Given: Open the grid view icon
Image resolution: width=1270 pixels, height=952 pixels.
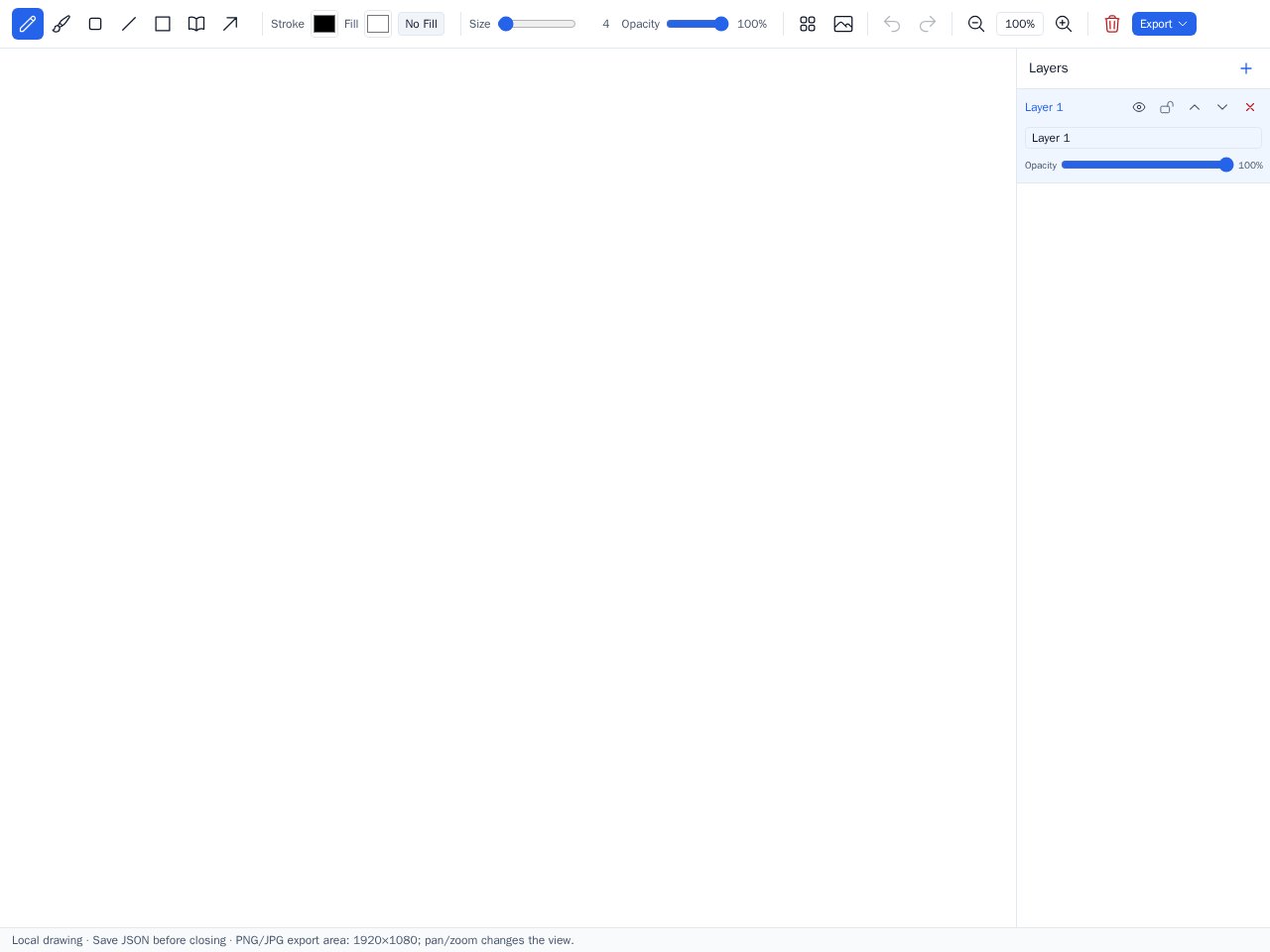Looking at the screenshot, I should pos(808,24).
